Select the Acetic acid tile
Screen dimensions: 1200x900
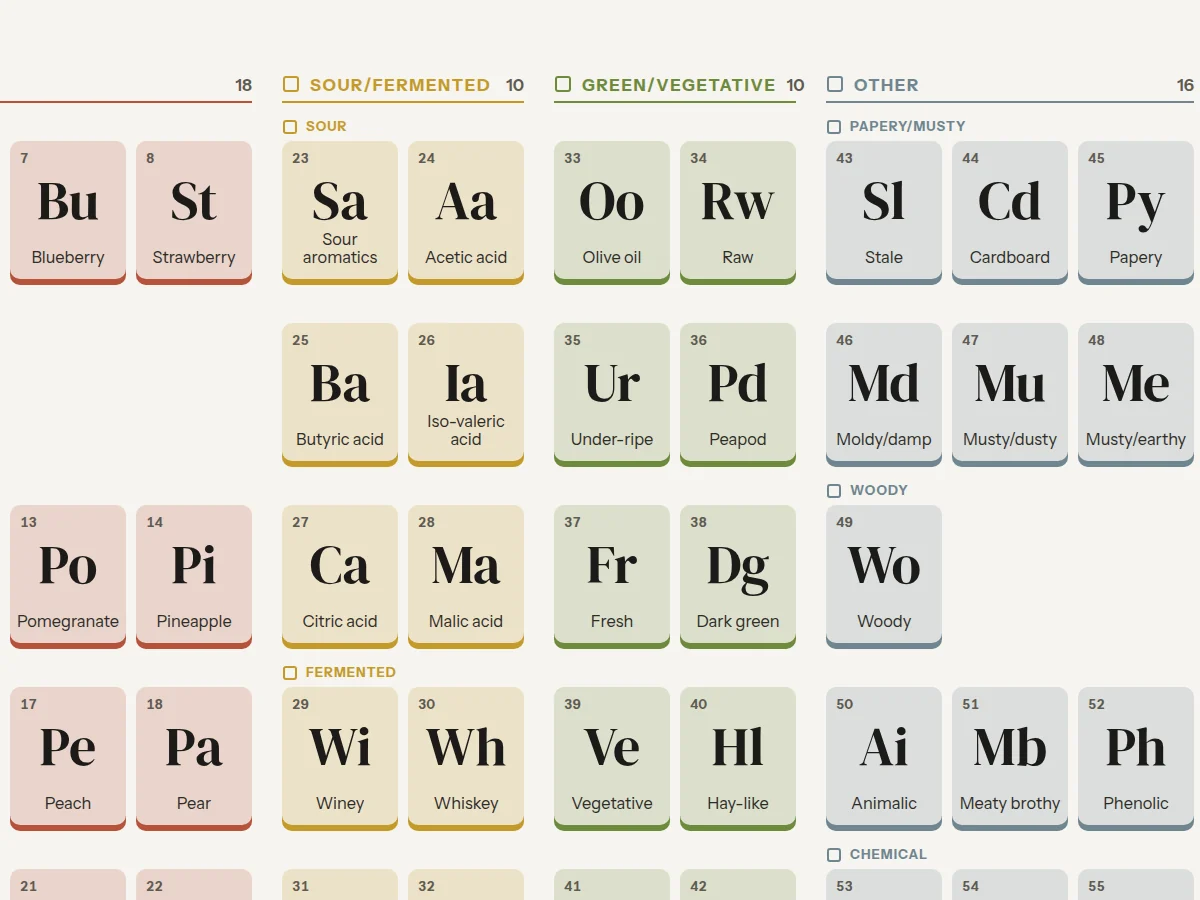(x=466, y=213)
